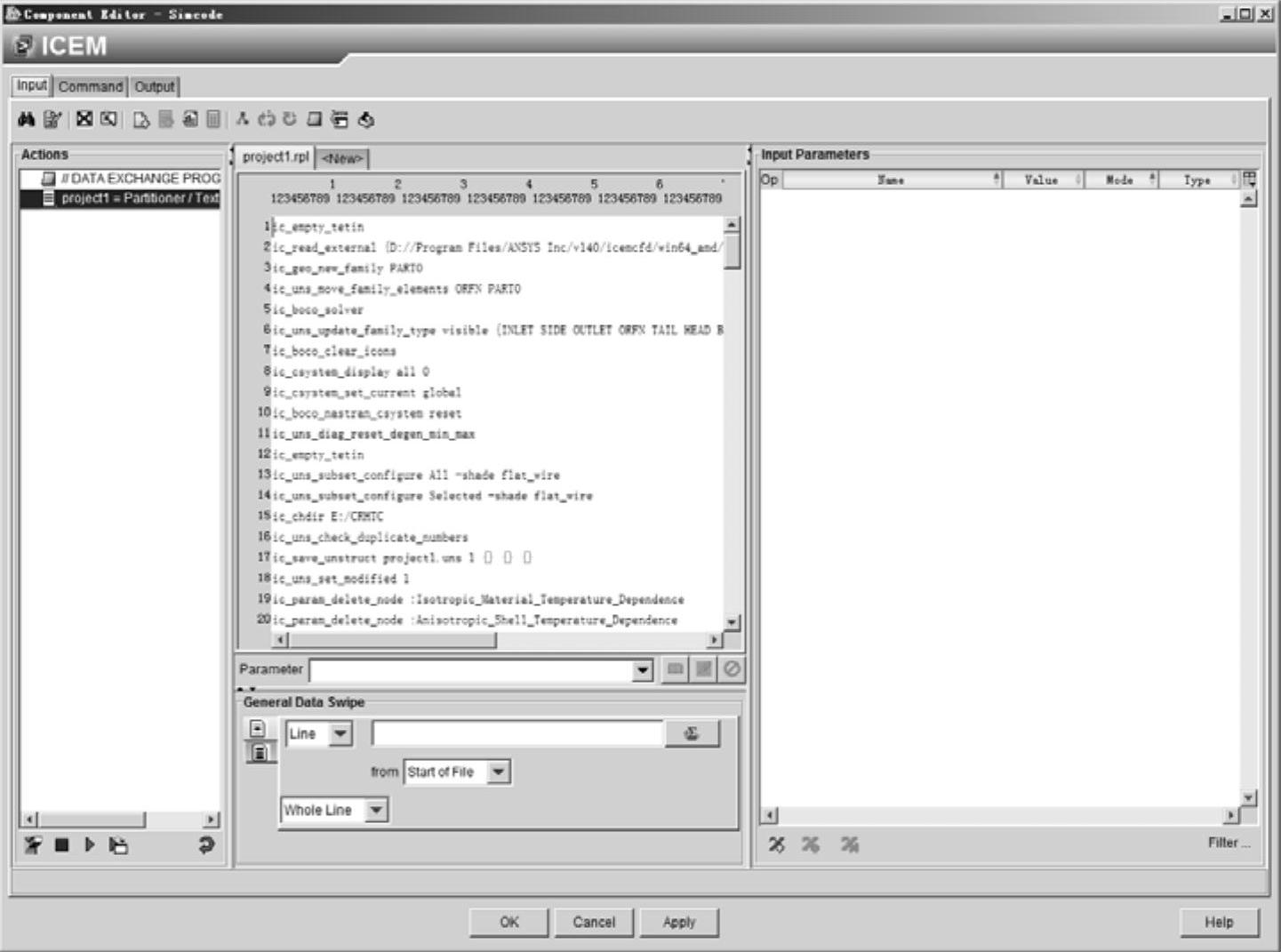Click the document-with-pencil edit icon beside the binoculars
The height and width of the screenshot is (952, 1281).
click(x=52, y=119)
